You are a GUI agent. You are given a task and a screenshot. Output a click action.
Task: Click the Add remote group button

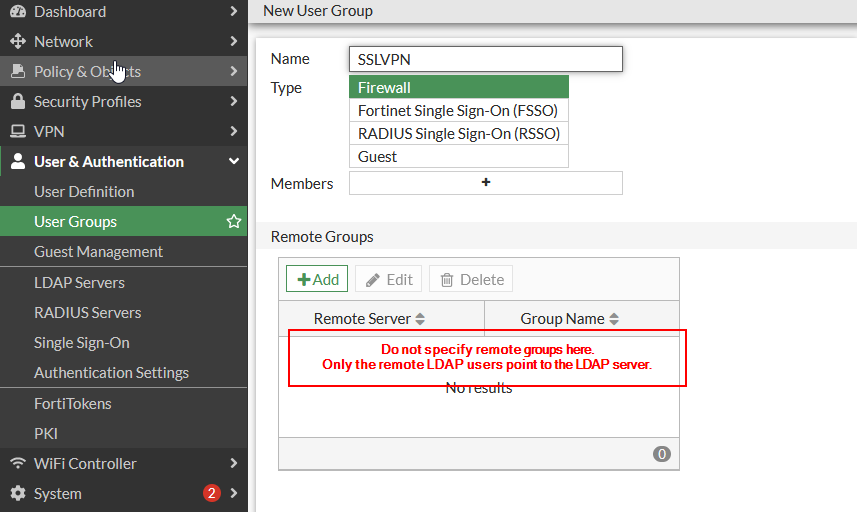tap(317, 280)
